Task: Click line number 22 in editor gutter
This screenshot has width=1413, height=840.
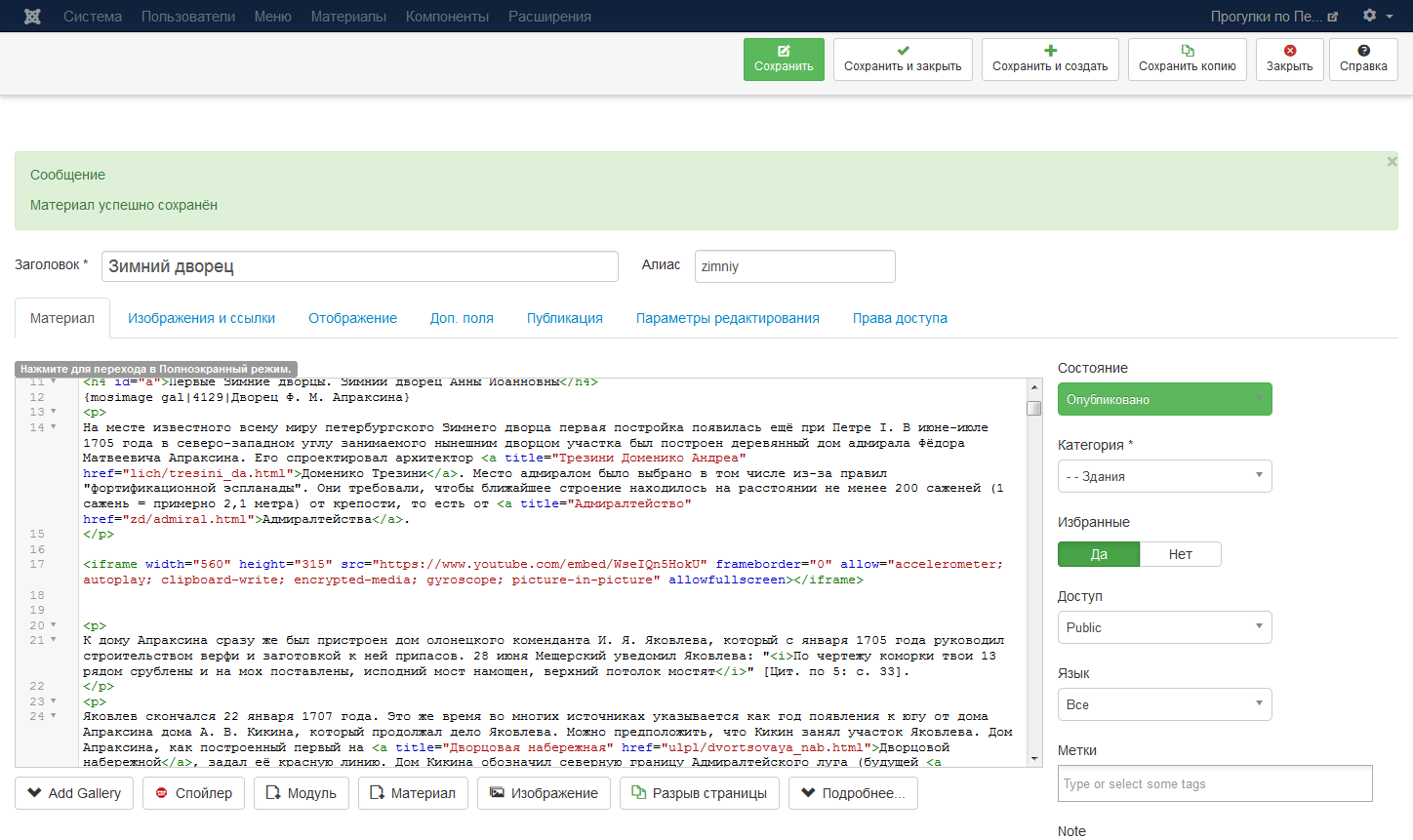Action: click(x=37, y=686)
